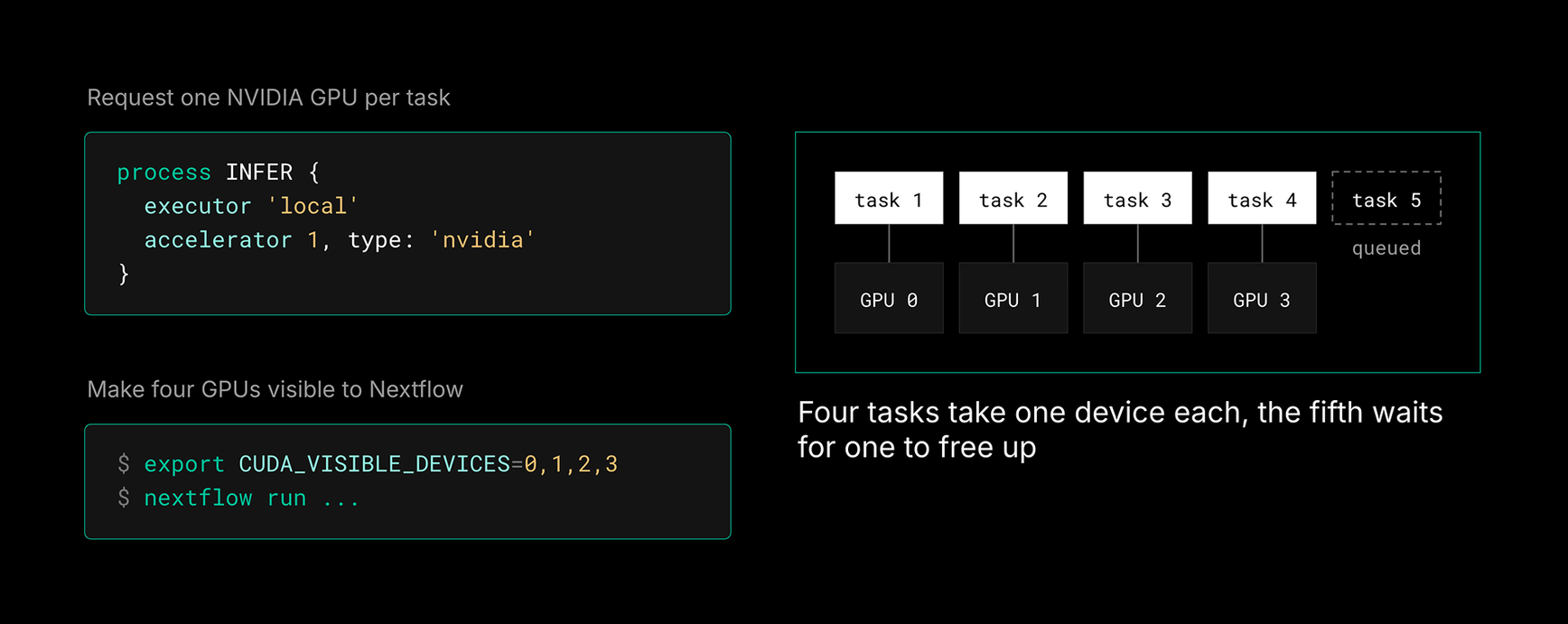Click the closing brace of the process block
Viewport: 1568px width, 624px height.
tap(124, 274)
